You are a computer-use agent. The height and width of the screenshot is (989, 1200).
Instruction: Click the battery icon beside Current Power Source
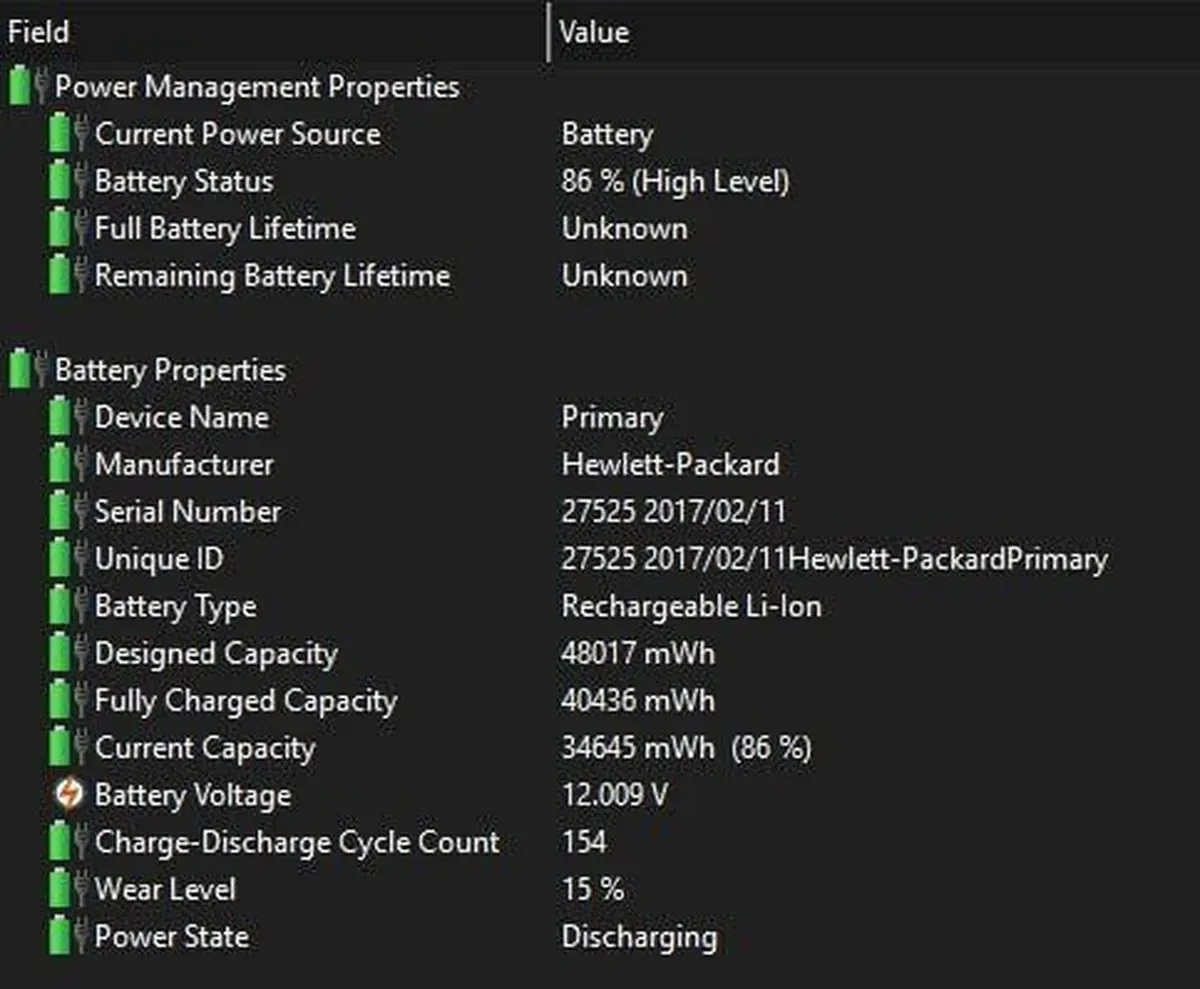61,134
